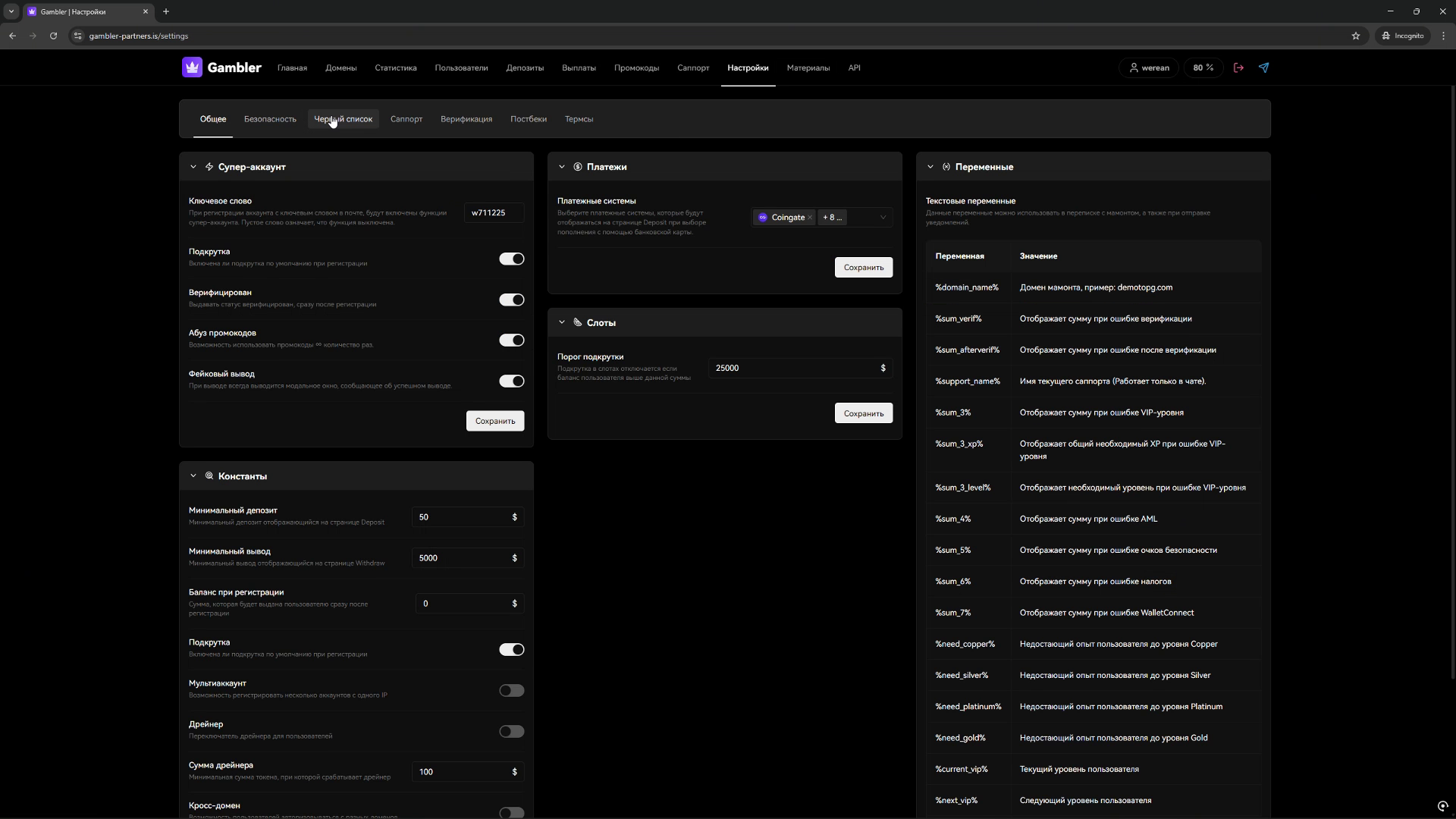This screenshot has height=819, width=1456.
Task: Save the Слоты section with Сохранить
Action: [863, 413]
